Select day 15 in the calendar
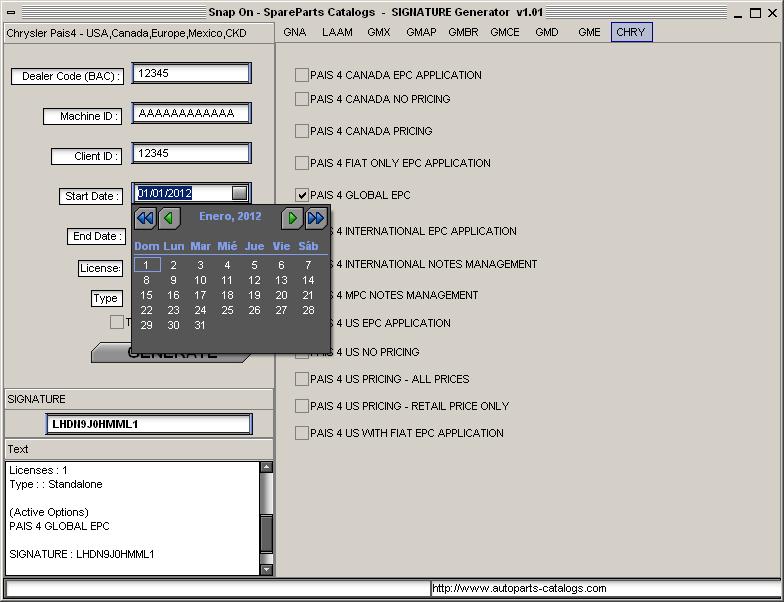The width and height of the screenshot is (784, 602). click(x=146, y=295)
